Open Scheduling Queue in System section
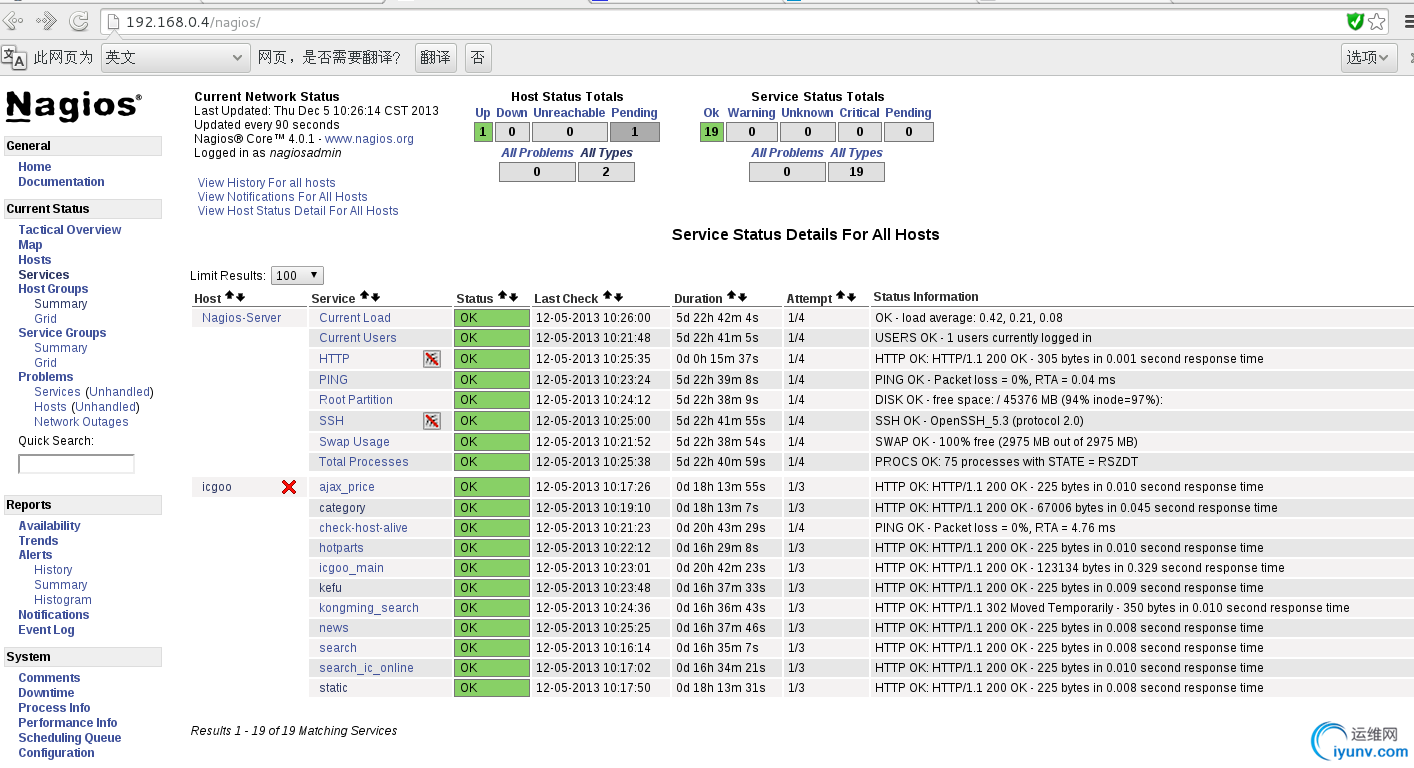 click(x=70, y=738)
